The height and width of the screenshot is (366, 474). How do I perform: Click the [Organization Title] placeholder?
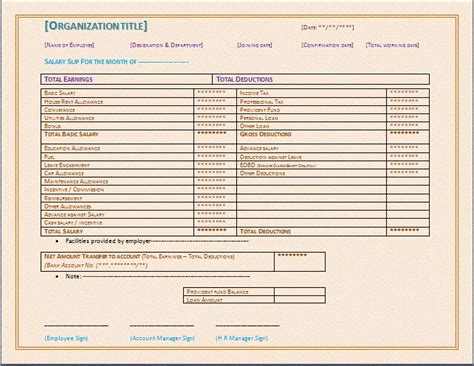[96, 26]
